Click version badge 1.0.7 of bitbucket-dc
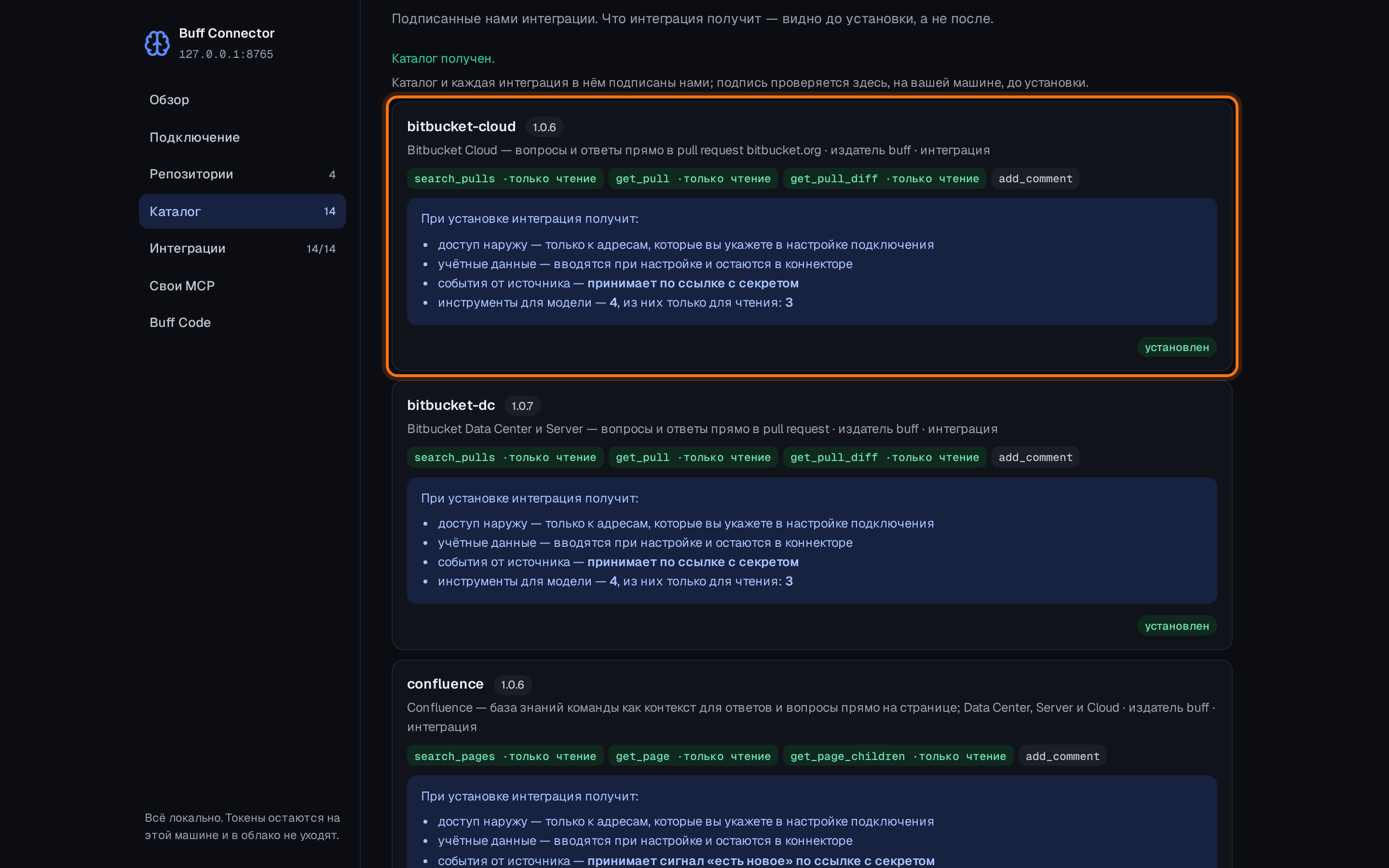The image size is (1389, 868). tap(522, 406)
